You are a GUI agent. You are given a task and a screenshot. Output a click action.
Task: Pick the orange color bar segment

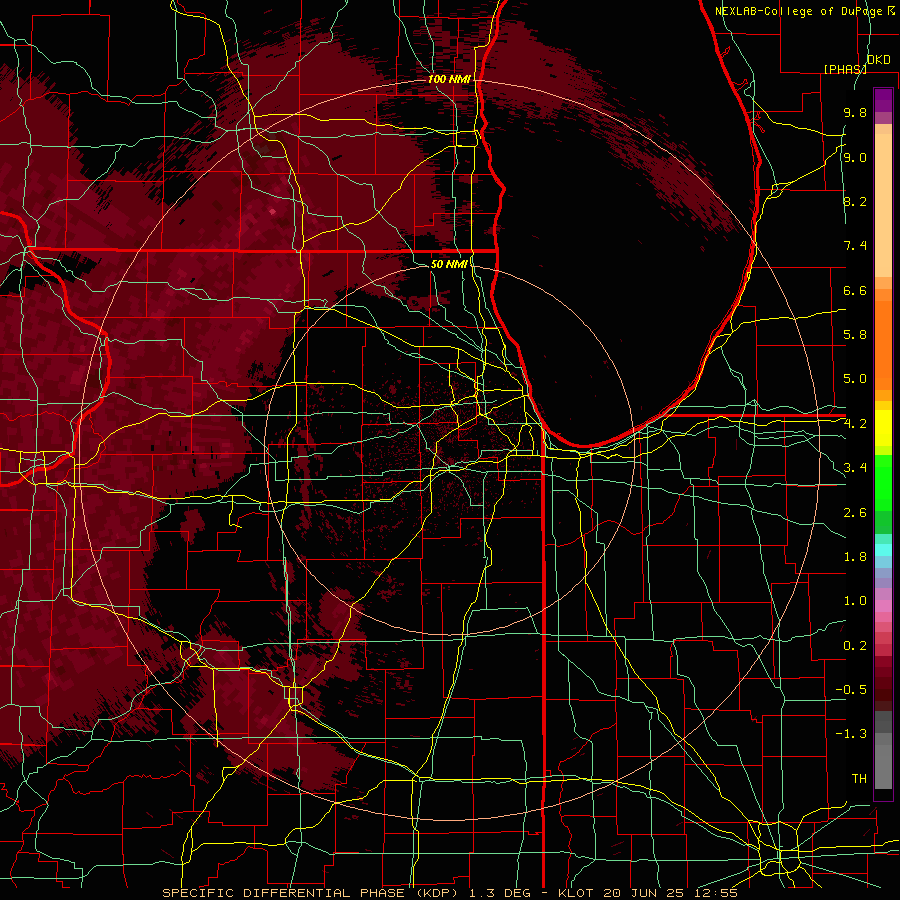point(883,345)
